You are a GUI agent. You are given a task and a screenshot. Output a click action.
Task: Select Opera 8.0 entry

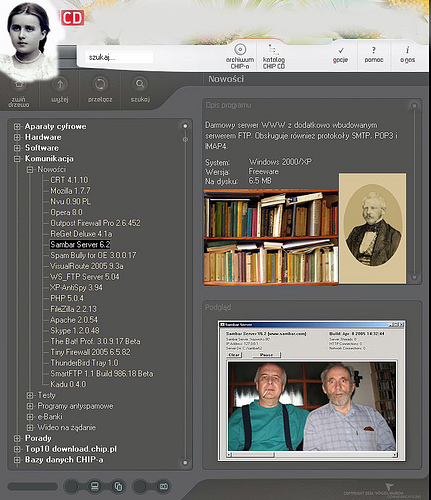pos(66,212)
